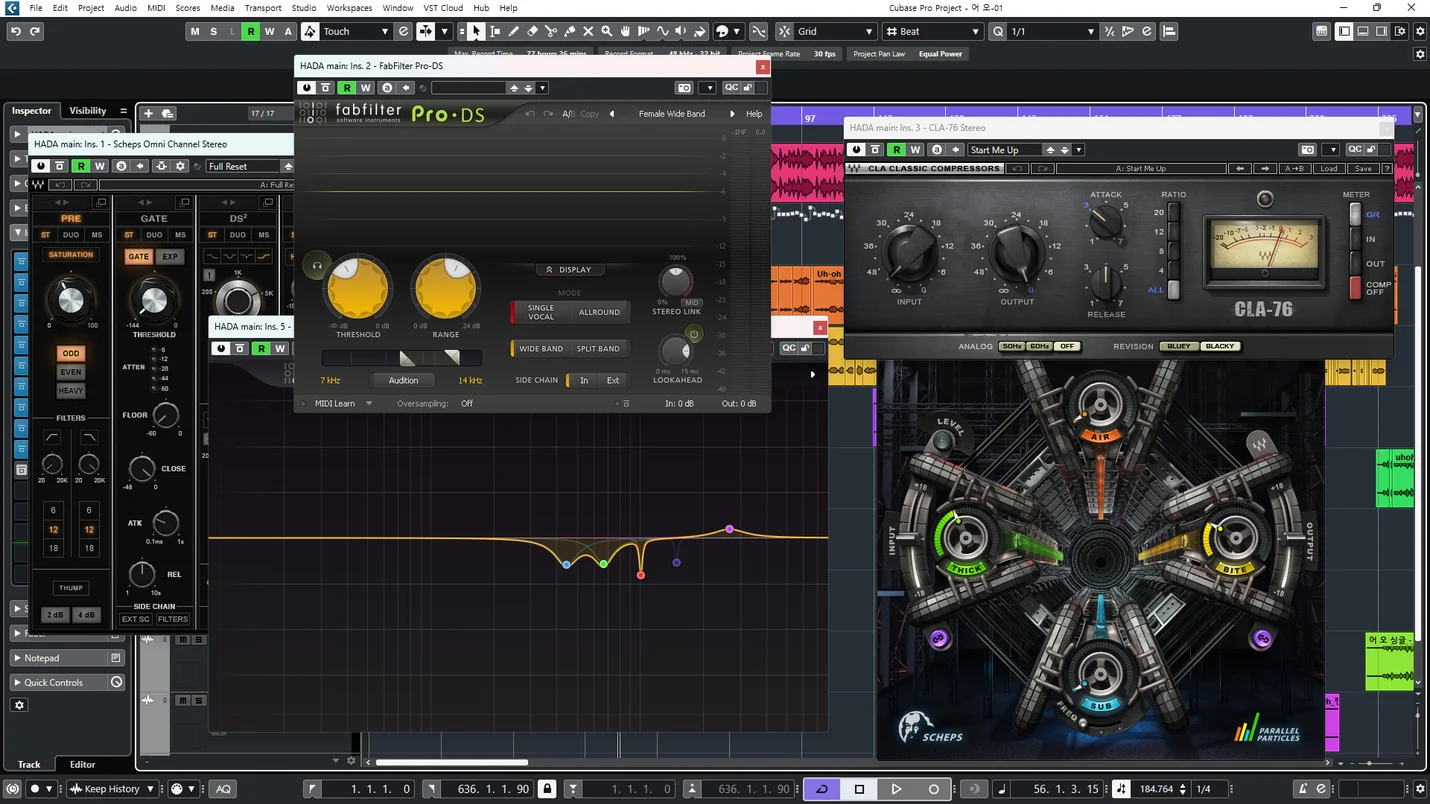Select the Split scissors tool

(x=551, y=31)
